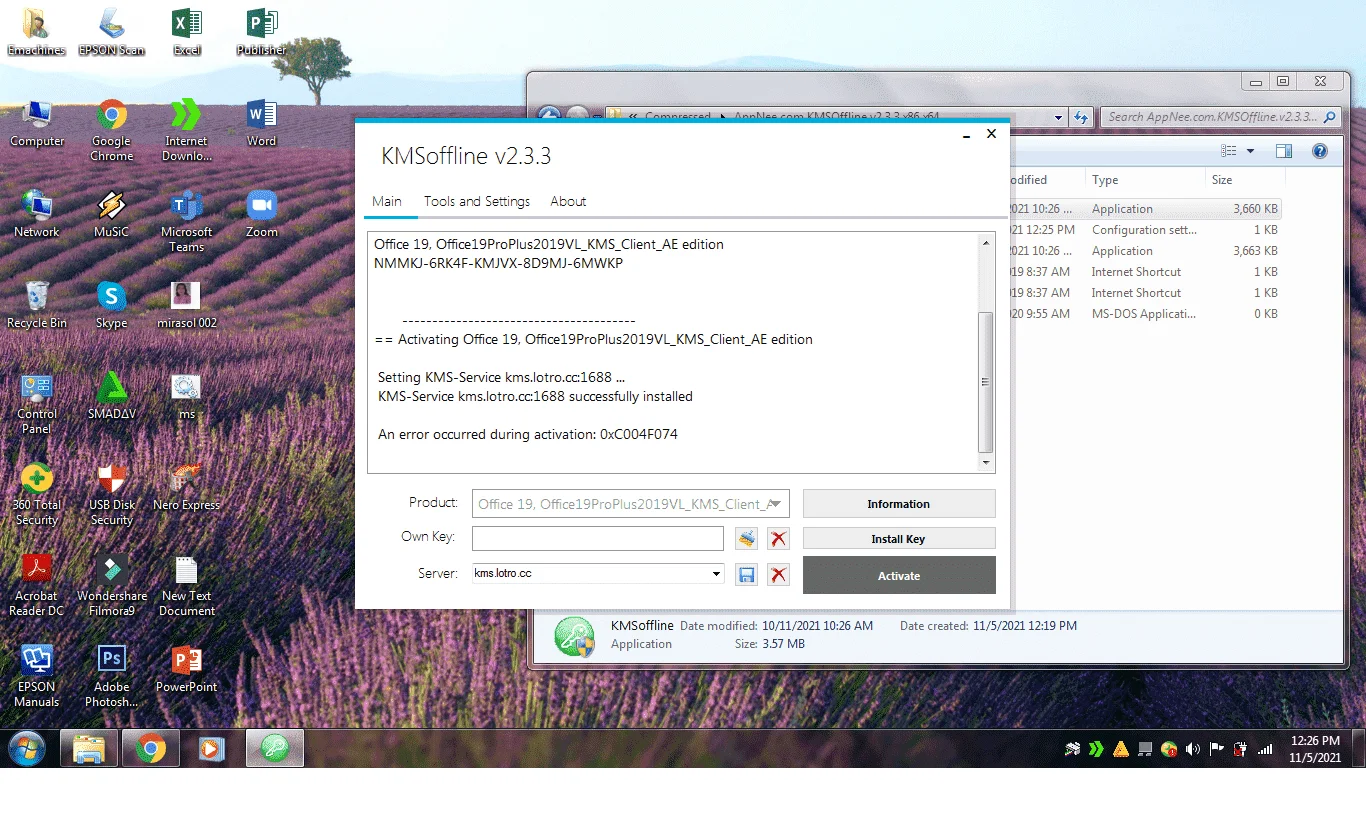Delete the server entry with red X
The width and height of the screenshot is (1366, 822).
pyautogui.click(x=779, y=575)
